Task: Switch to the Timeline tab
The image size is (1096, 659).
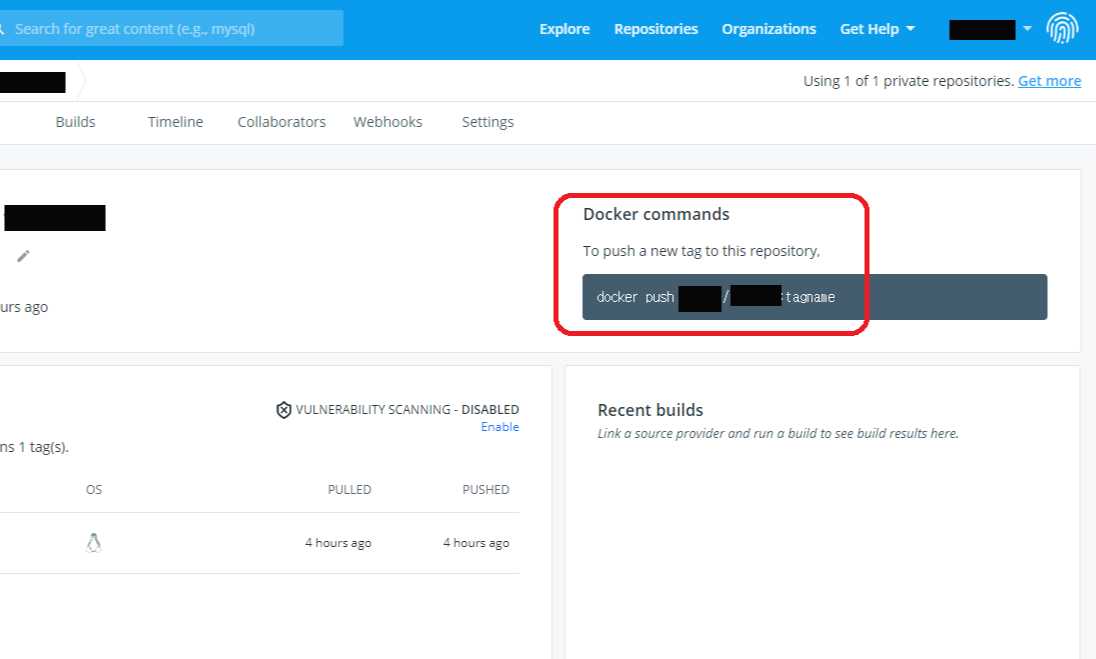Action: (x=175, y=122)
